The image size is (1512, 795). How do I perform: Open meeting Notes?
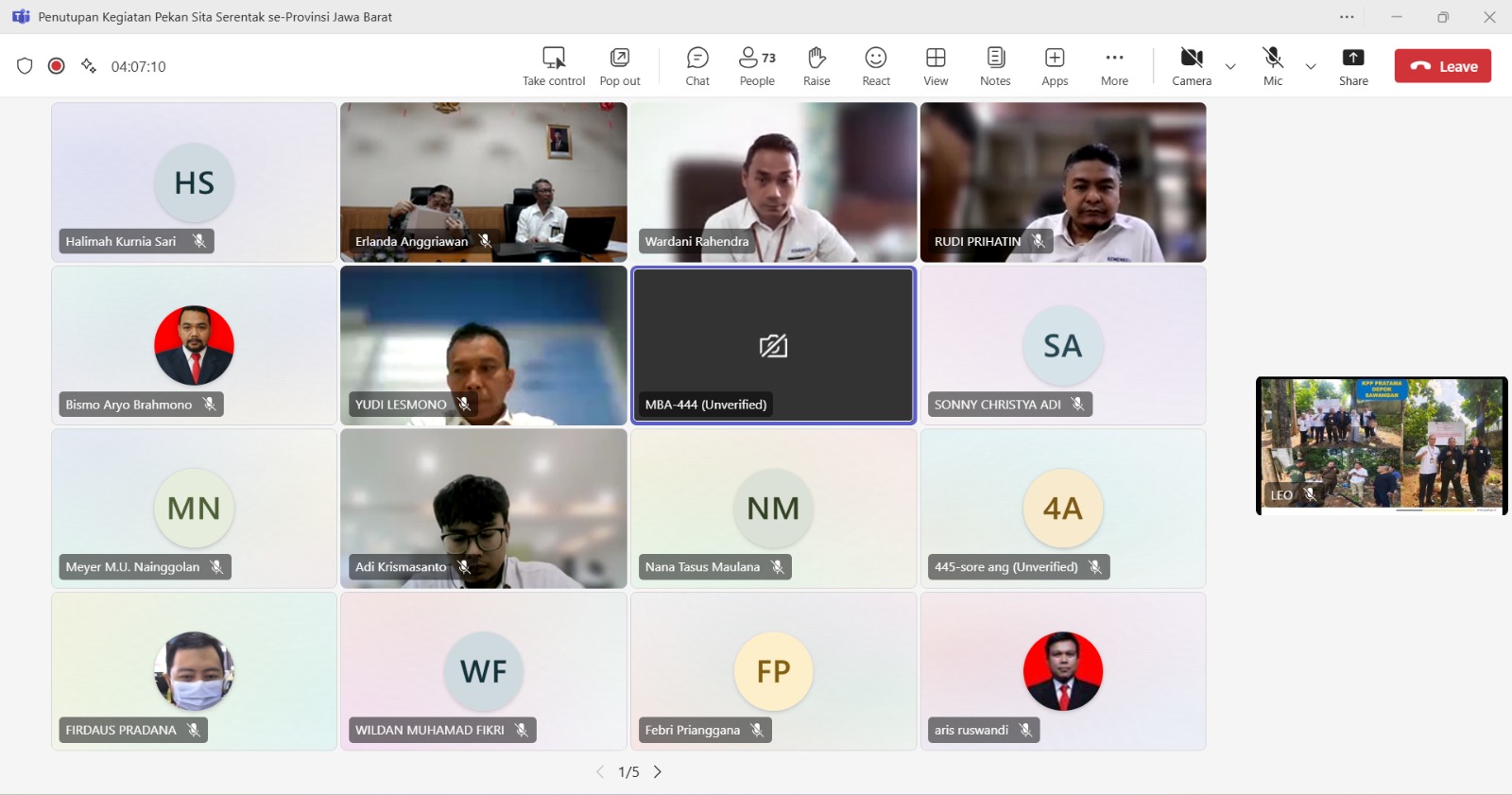pyautogui.click(x=995, y=66)
